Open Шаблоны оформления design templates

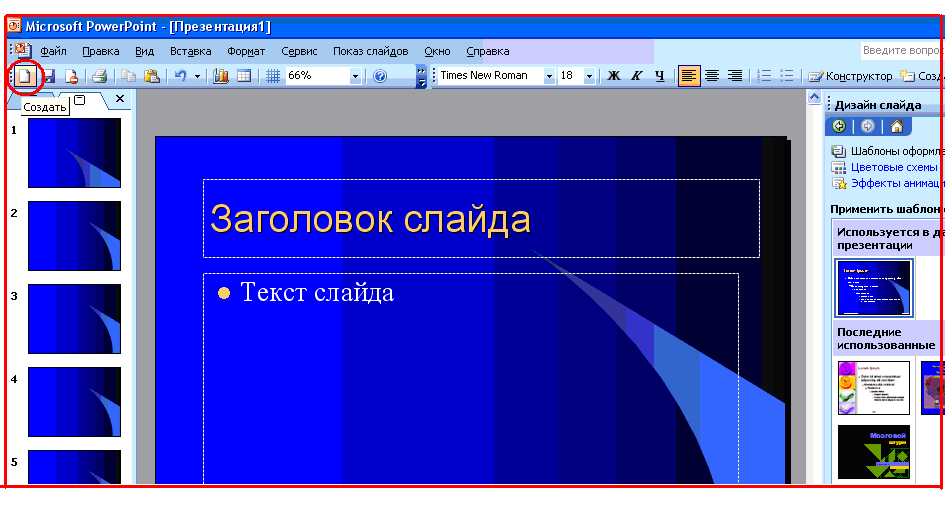pyautogui.click(x=887, y=151)
